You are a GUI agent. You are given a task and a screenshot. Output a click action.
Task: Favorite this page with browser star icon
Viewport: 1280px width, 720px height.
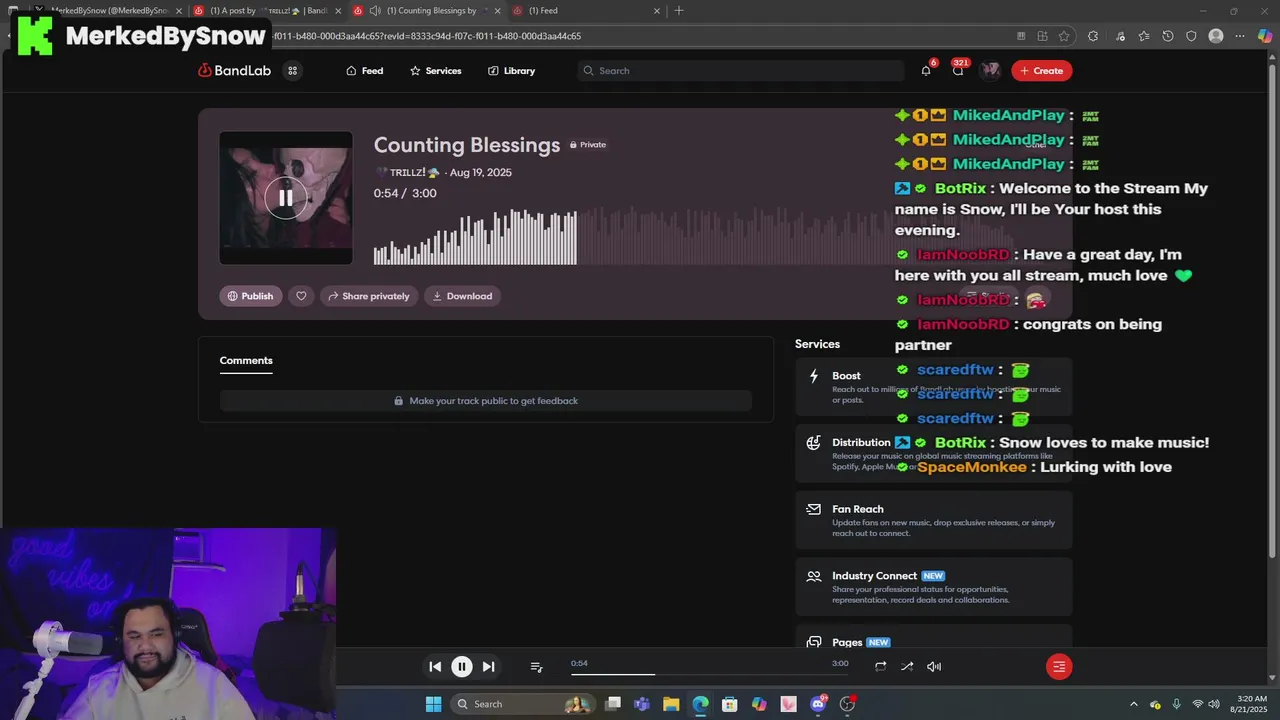[1064, 36]
